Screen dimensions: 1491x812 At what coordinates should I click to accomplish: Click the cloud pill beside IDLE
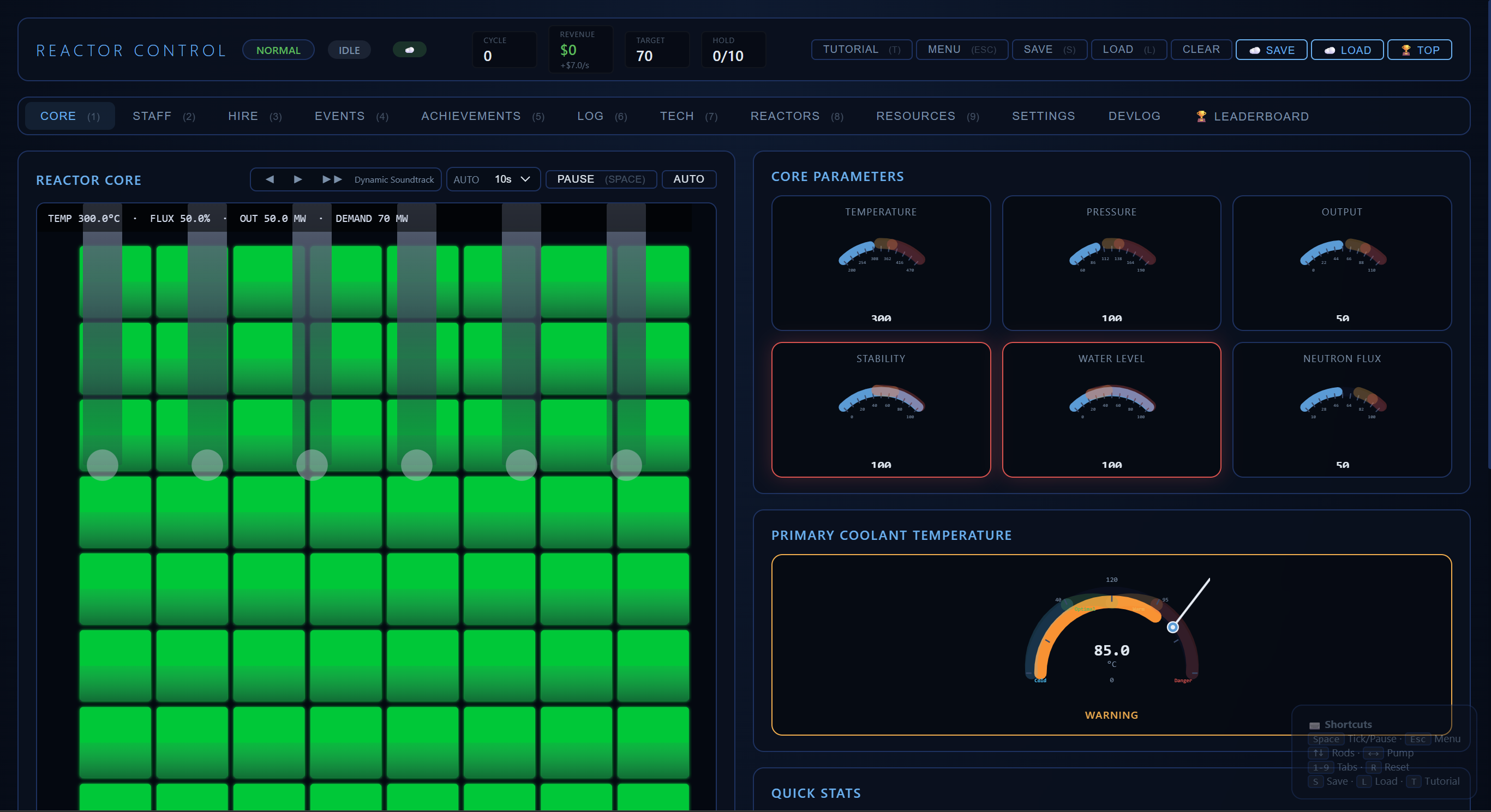tap(409, 50)
